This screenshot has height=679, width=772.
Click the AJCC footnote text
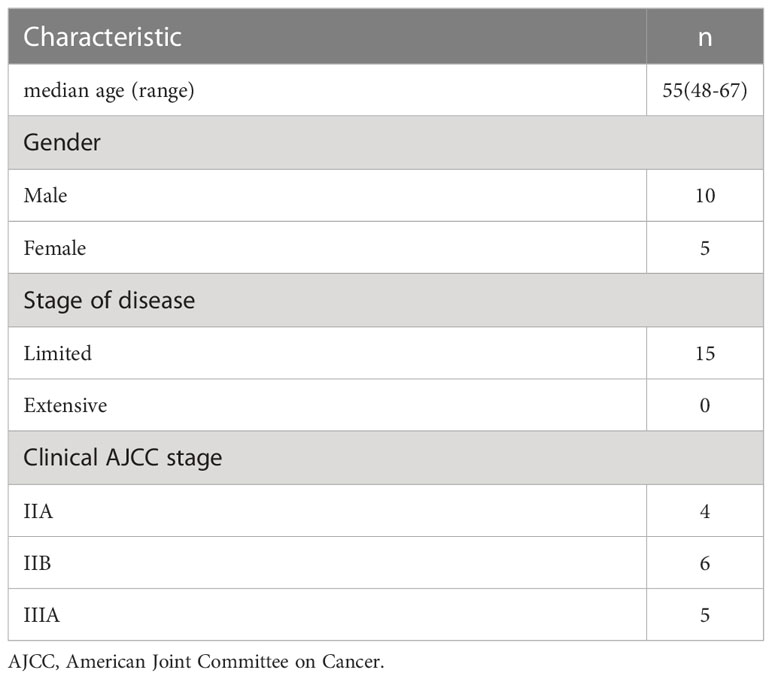(x=196, y=662)
